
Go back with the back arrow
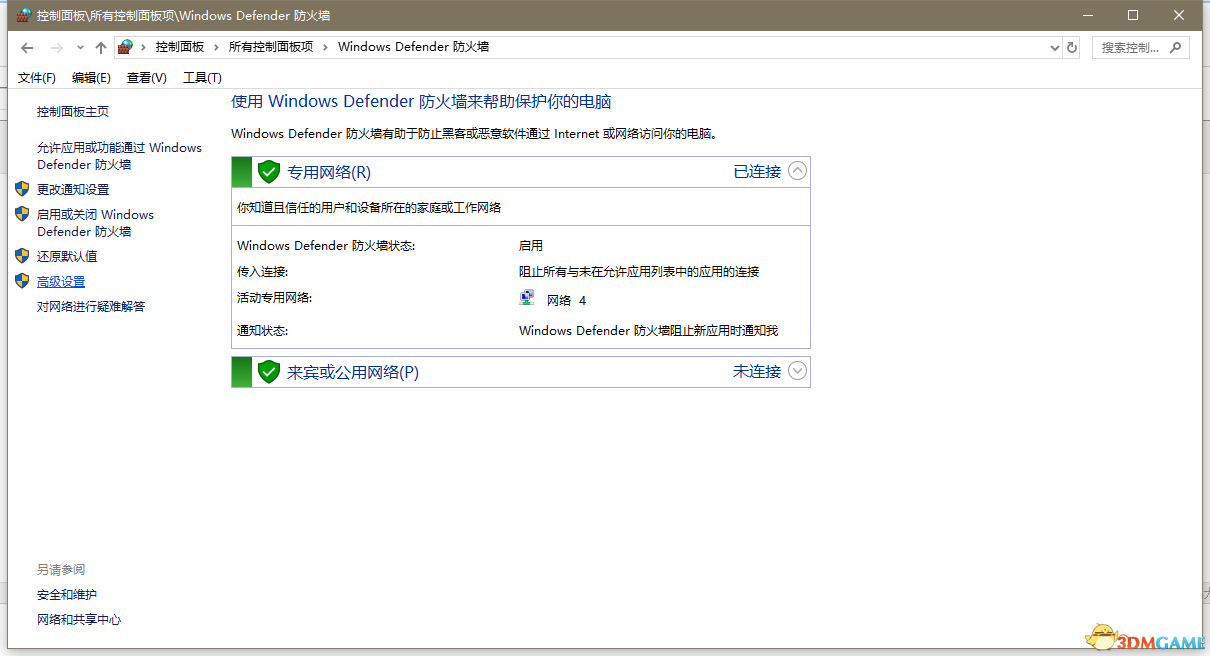tap(27, 47)
